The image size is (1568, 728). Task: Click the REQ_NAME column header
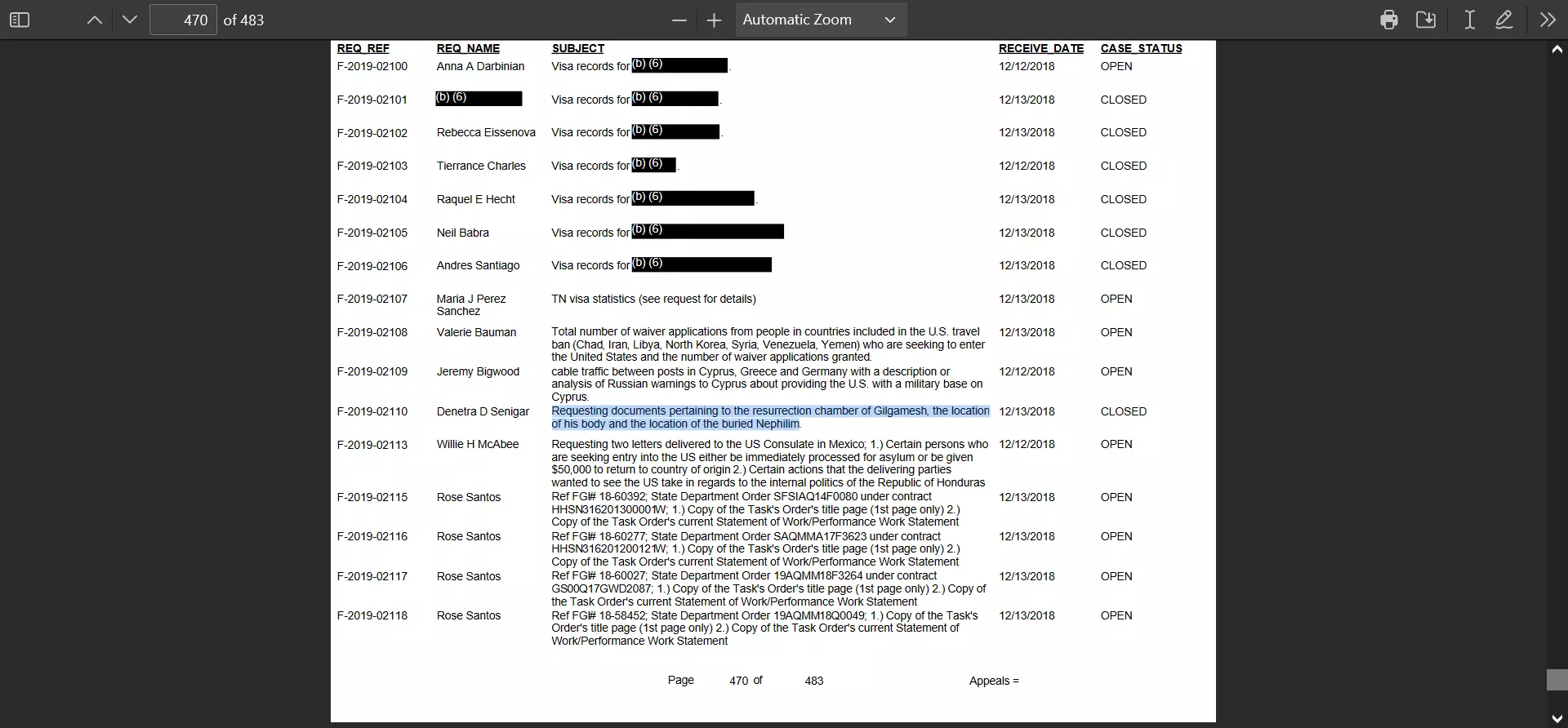(468, 48)
